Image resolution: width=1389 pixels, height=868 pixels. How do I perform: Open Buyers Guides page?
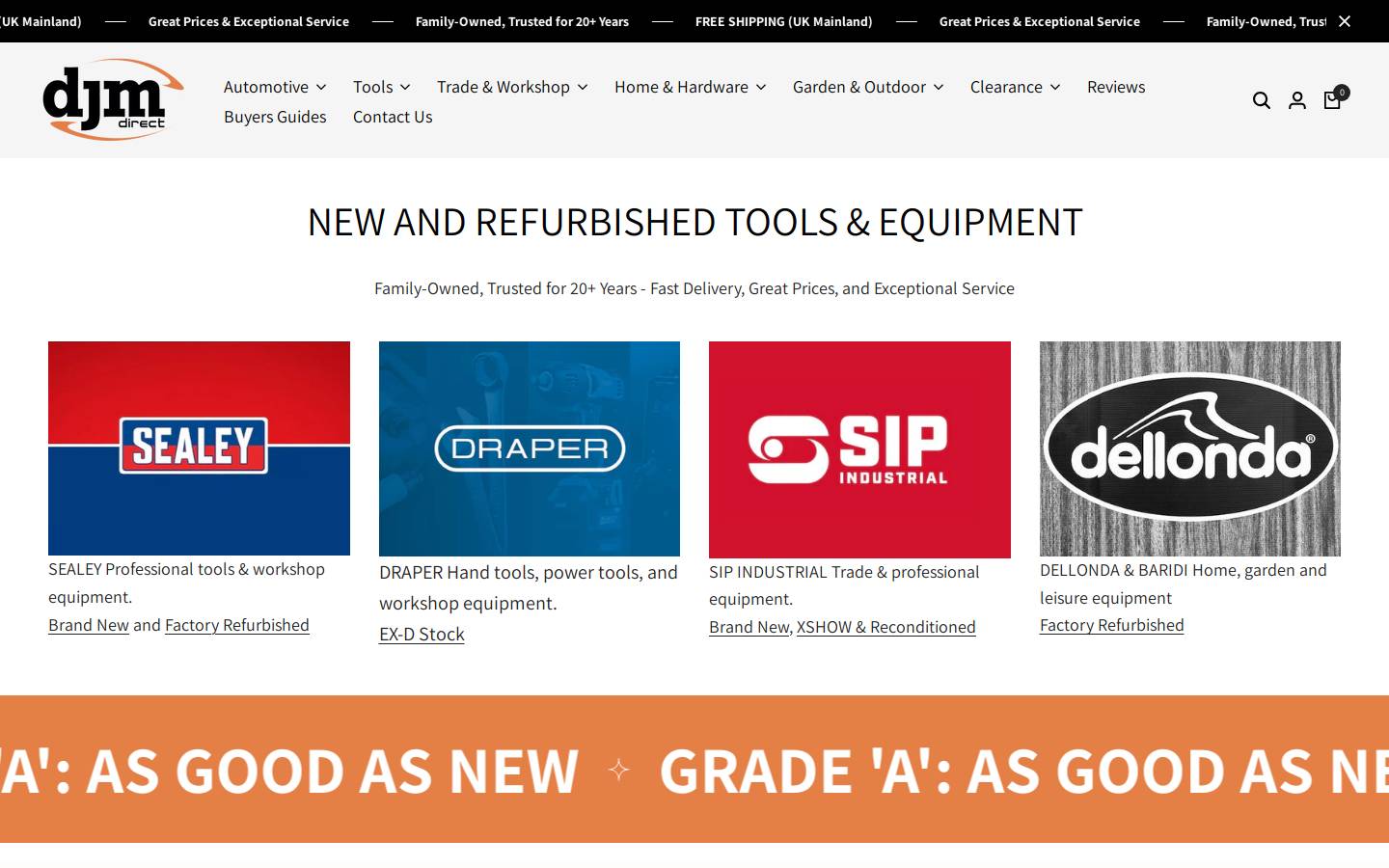(x=275, y=117)
